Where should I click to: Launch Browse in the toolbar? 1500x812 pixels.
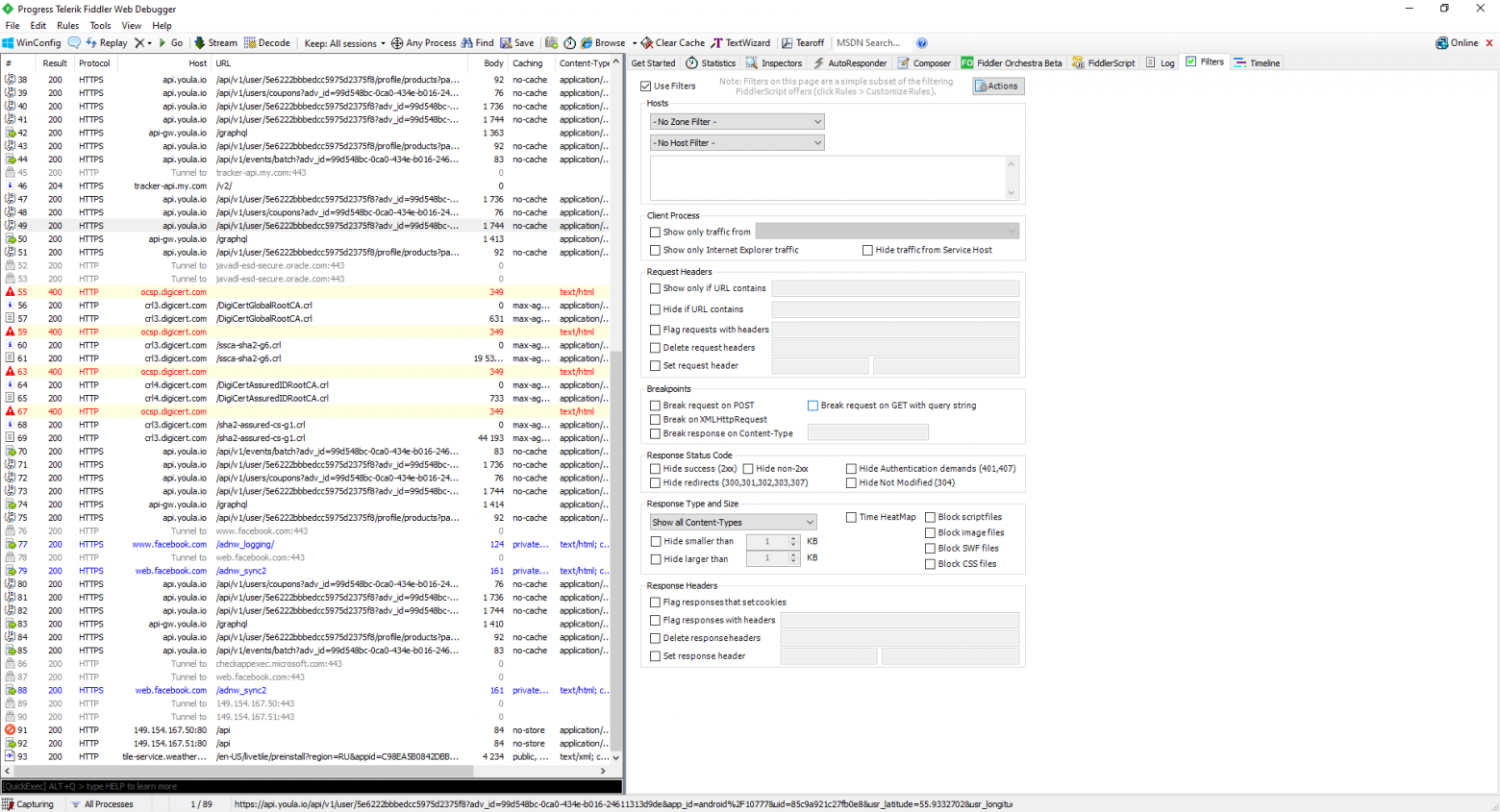pyautogui.click(x=602, y=42)
